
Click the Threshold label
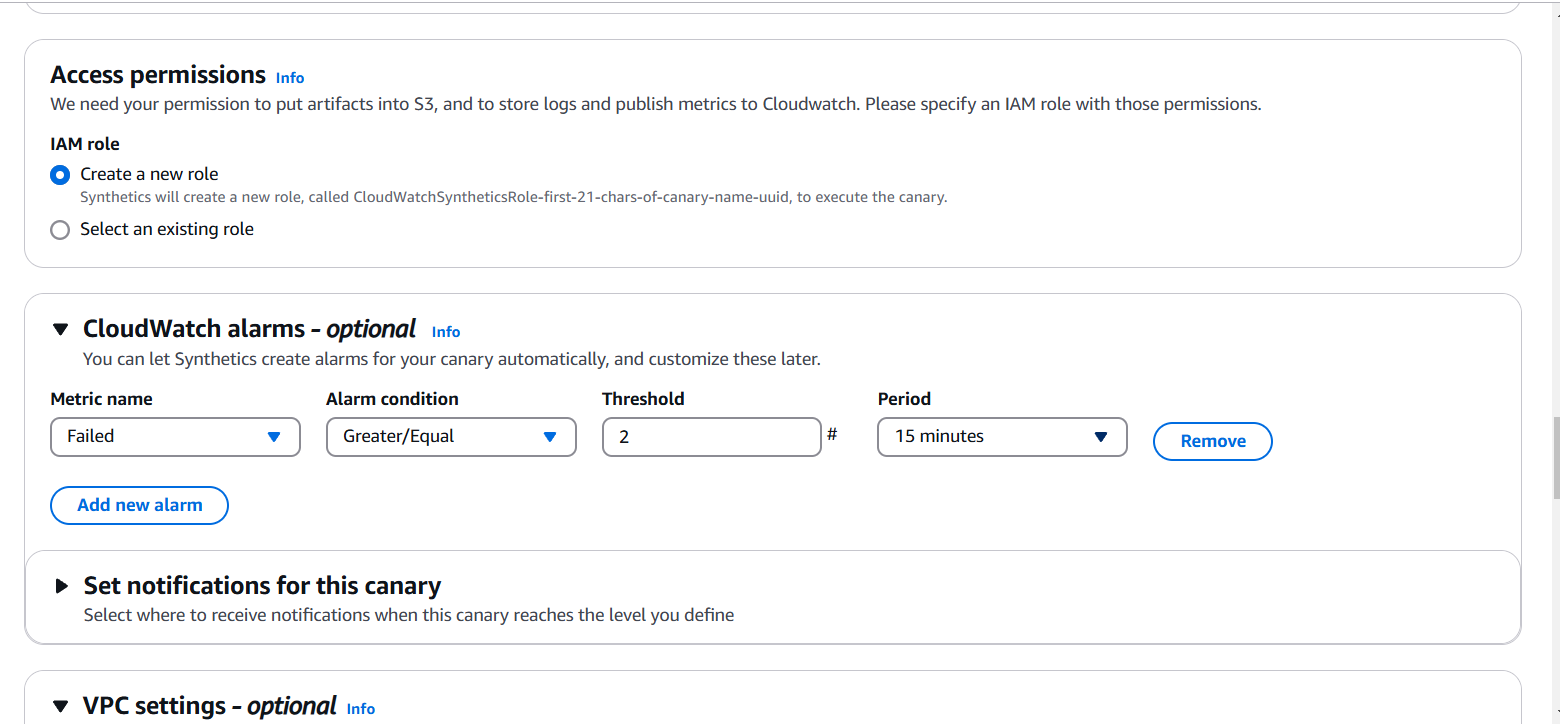[643, 399]
